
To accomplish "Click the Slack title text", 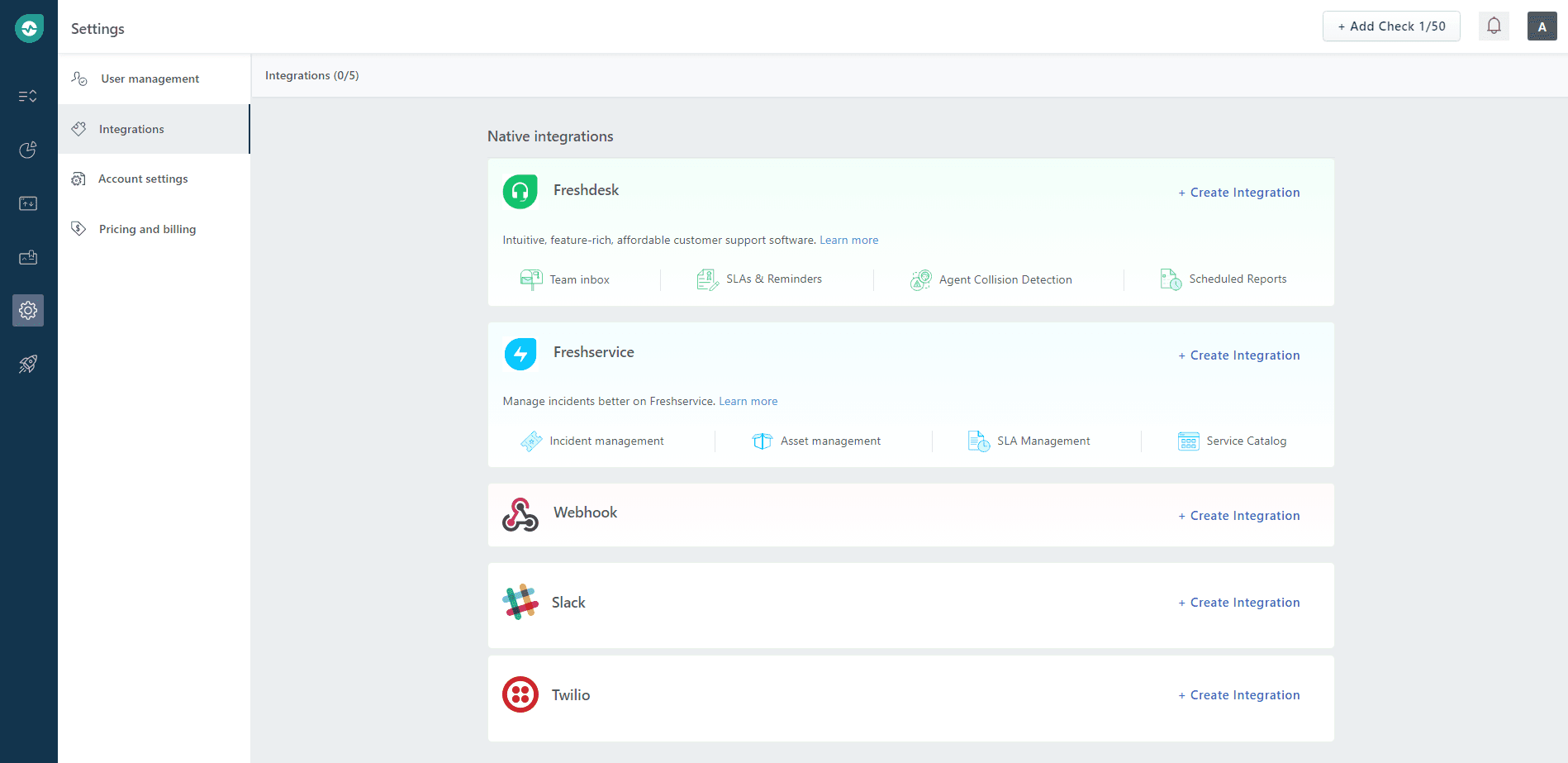I will 568,603.
